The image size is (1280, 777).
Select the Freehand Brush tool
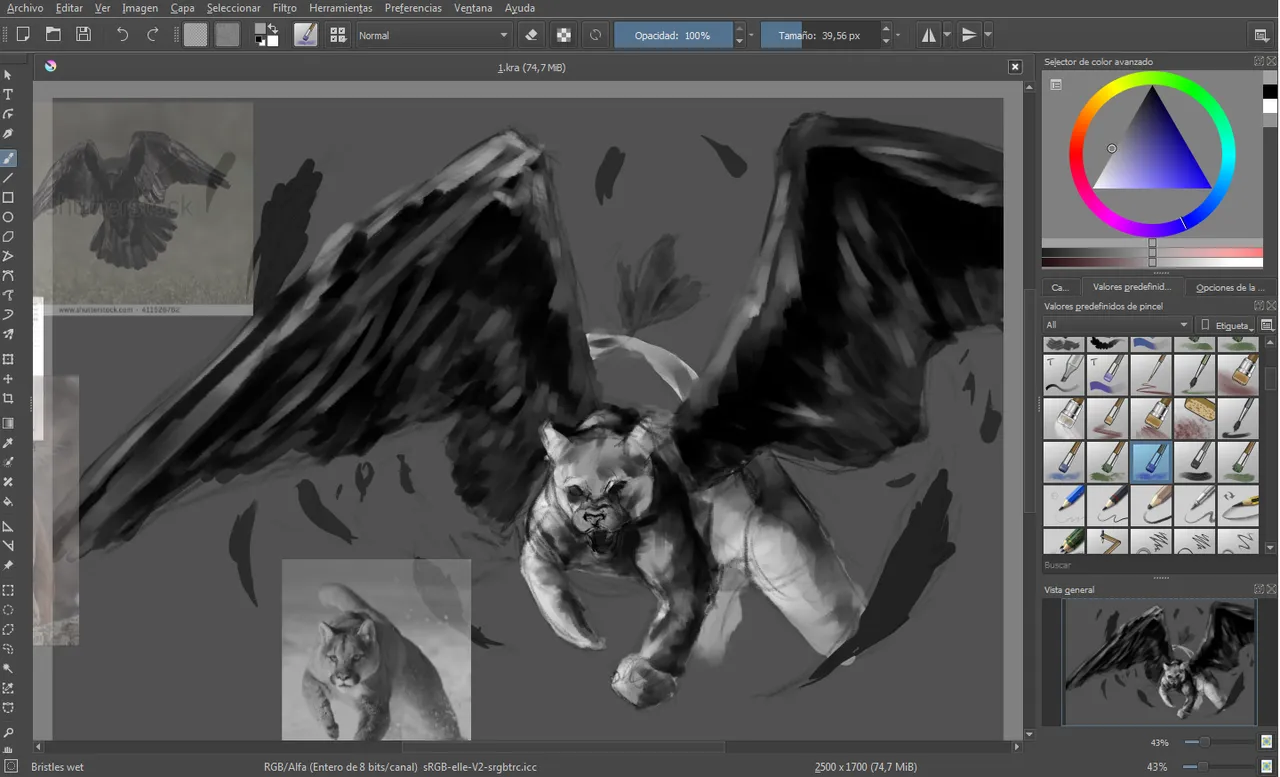8,158
